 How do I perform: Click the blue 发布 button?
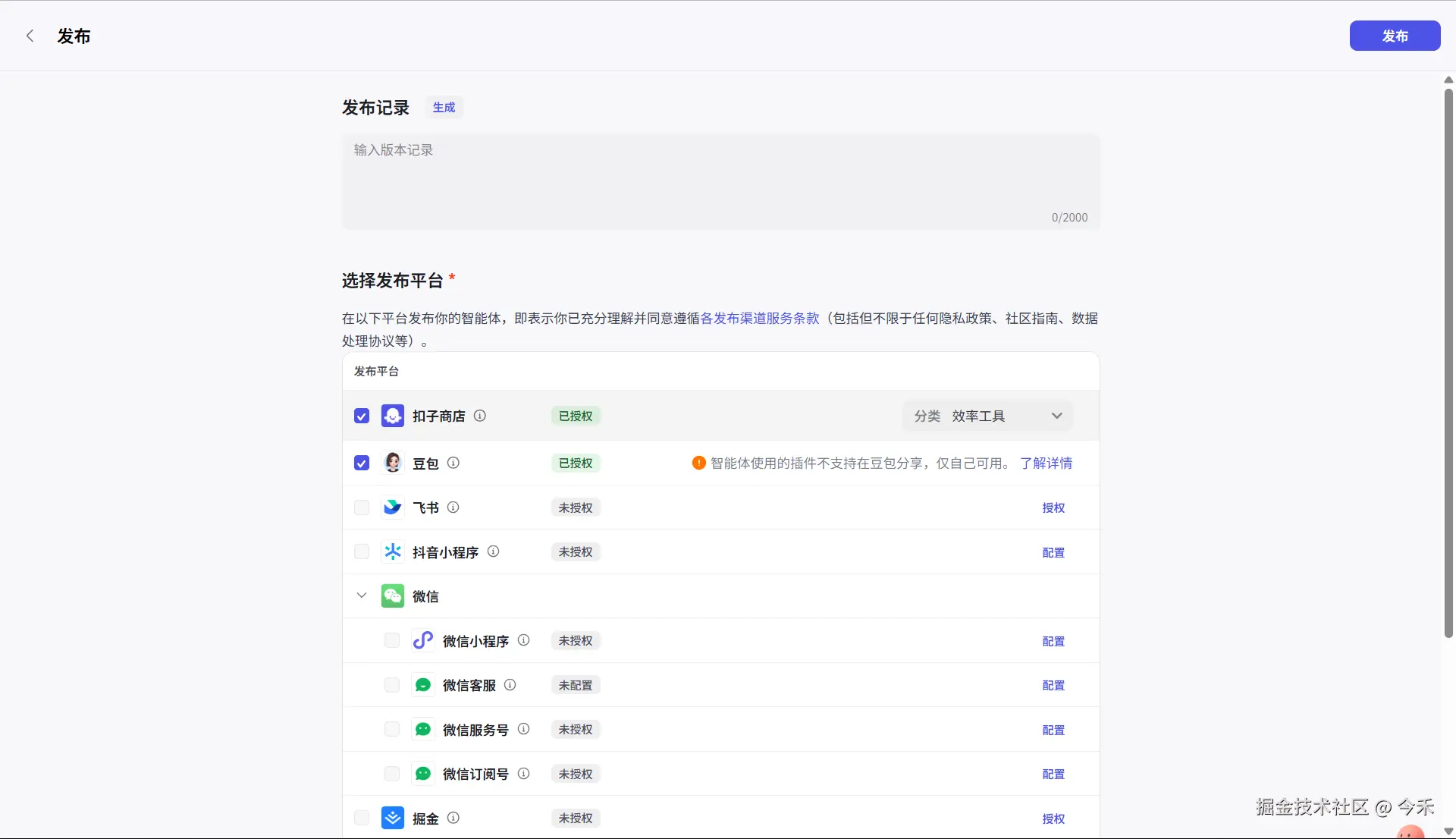tap(1395, 36)
